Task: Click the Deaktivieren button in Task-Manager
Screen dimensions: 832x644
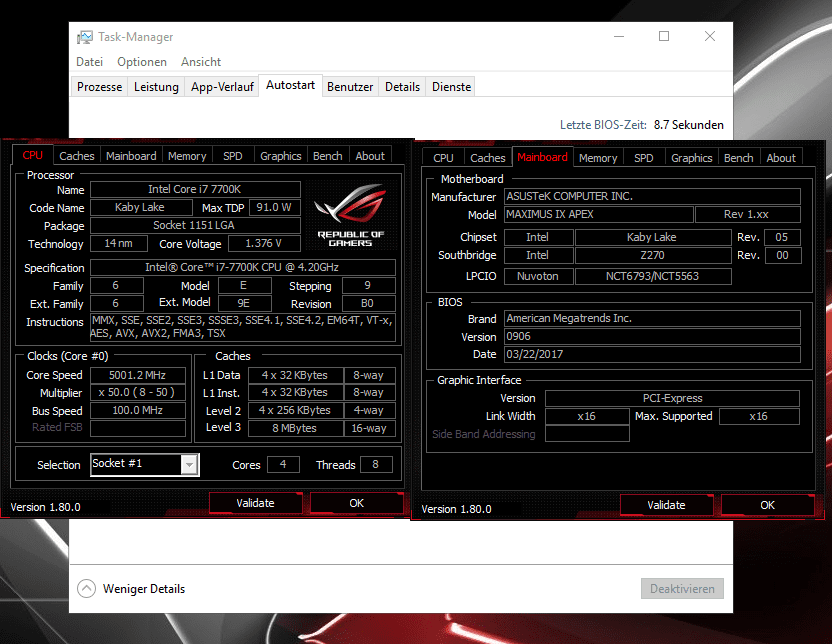Action: (682, 589)
